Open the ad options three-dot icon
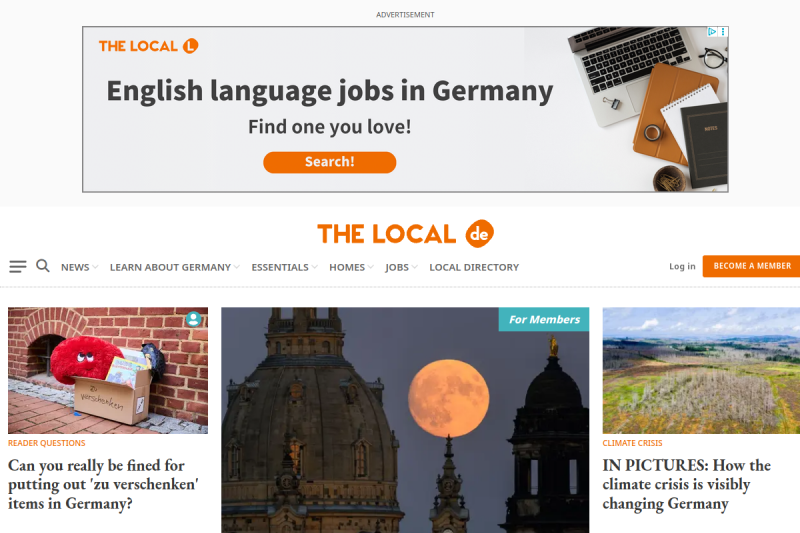Screen dimensions: 800x533 pos(723,32)
